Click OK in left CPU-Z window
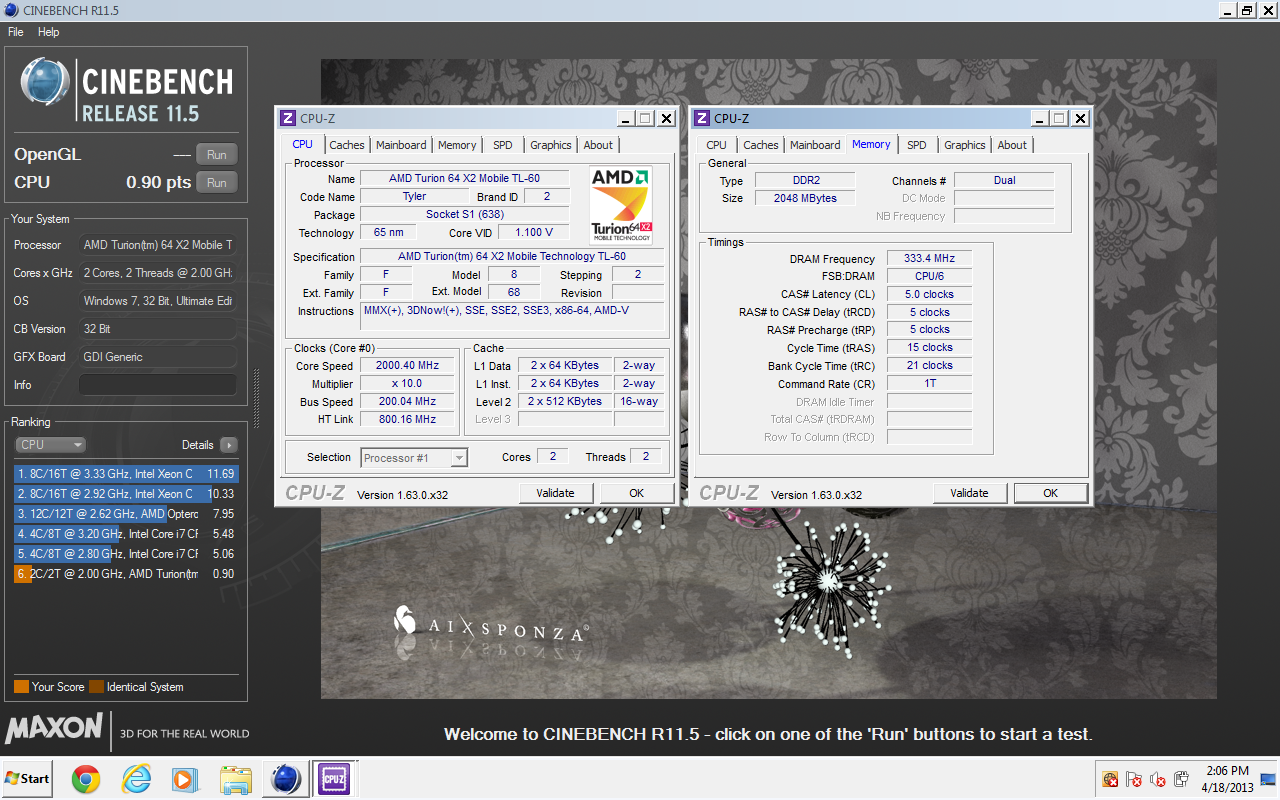 [637, 493]
